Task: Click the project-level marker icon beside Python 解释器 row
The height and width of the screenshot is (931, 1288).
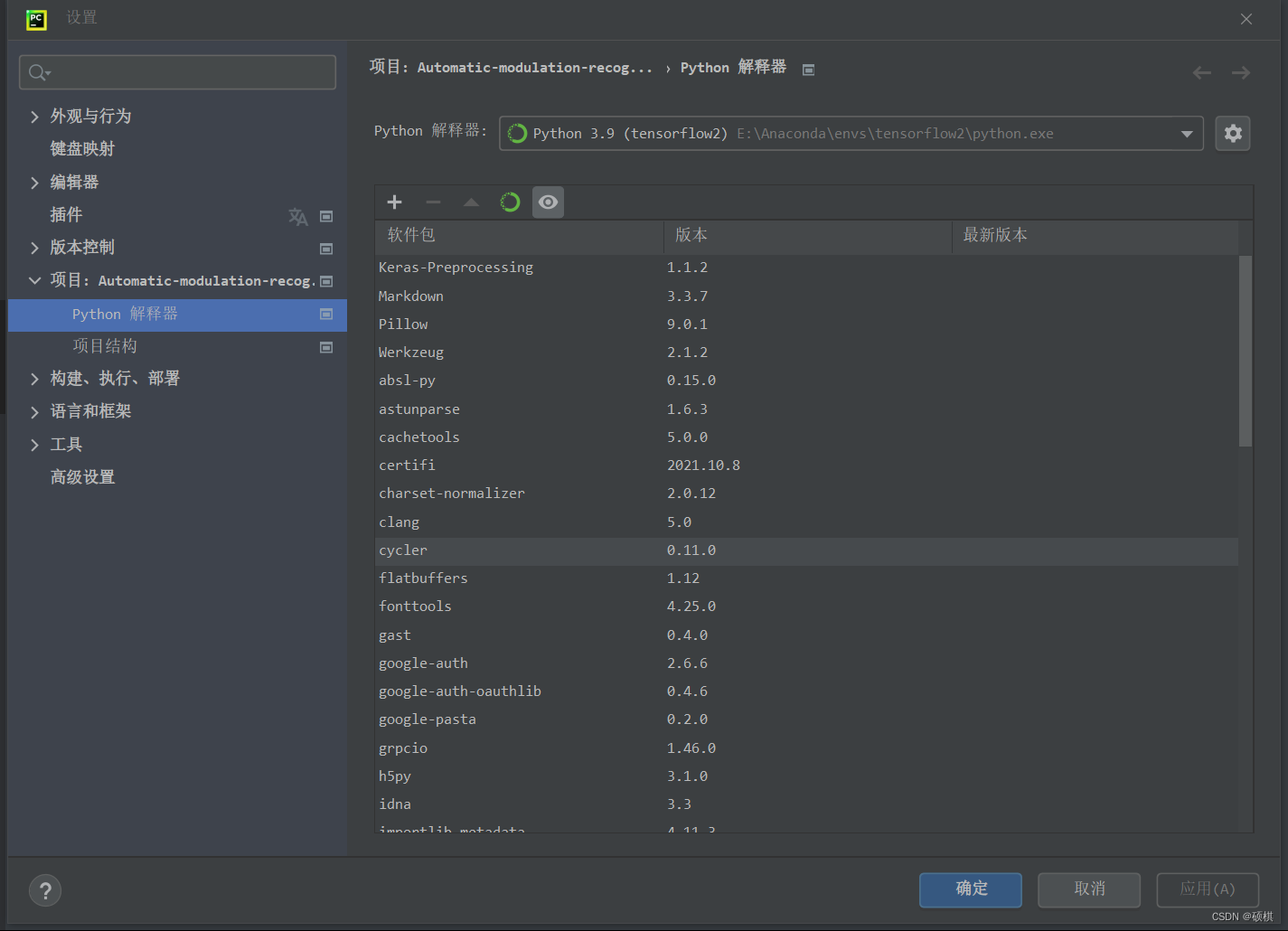Action: 327,314
